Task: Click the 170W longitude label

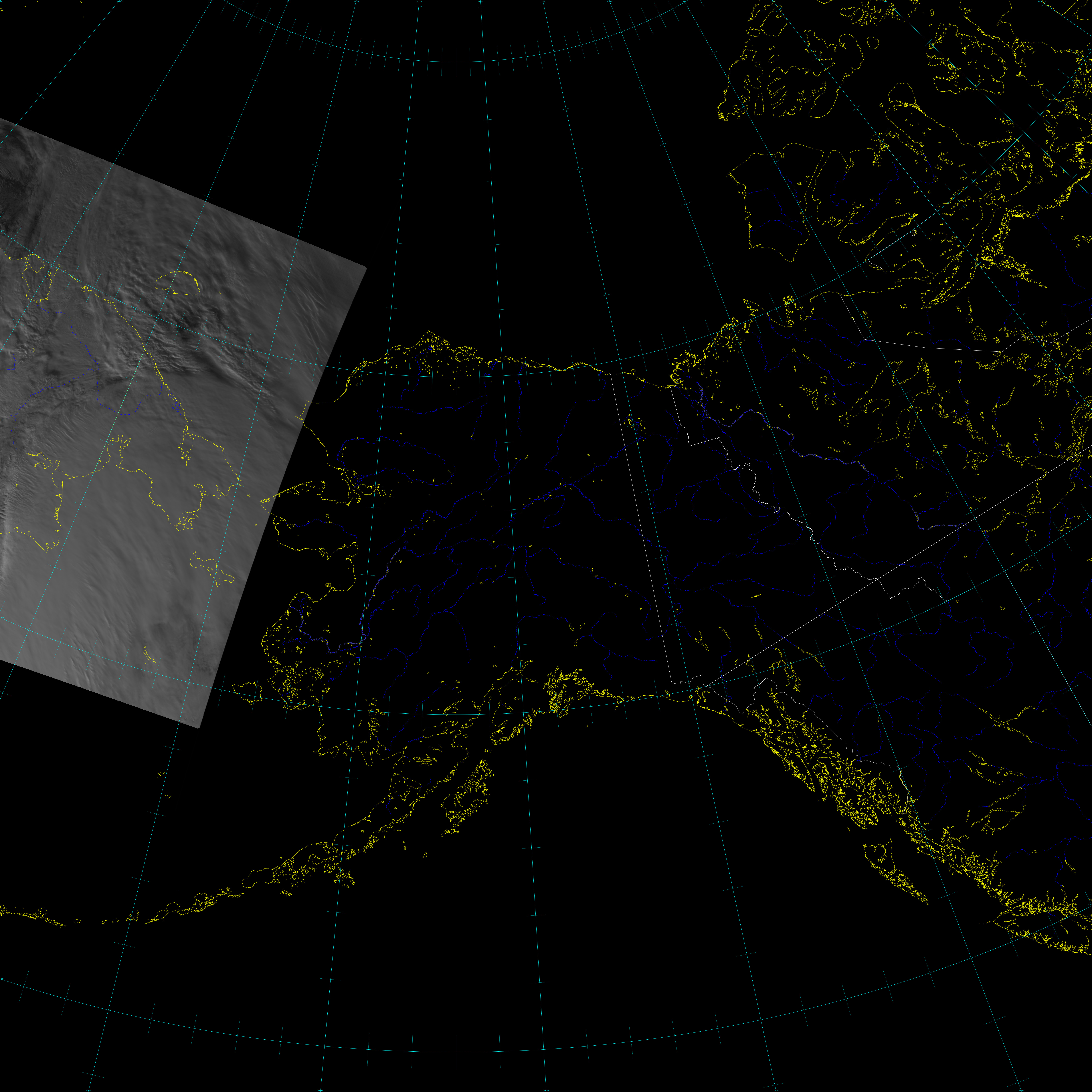Action: pyautogui.click(x=356, y=2)
